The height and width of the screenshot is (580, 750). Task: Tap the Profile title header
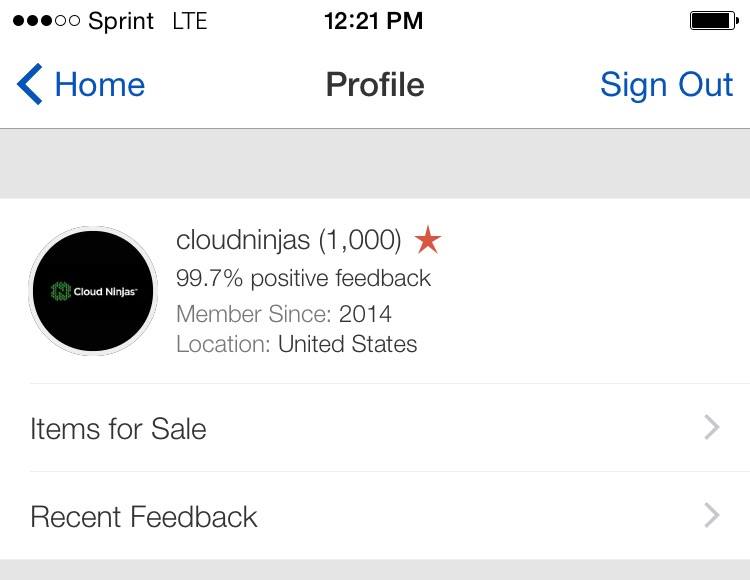[x=375, y=85]
